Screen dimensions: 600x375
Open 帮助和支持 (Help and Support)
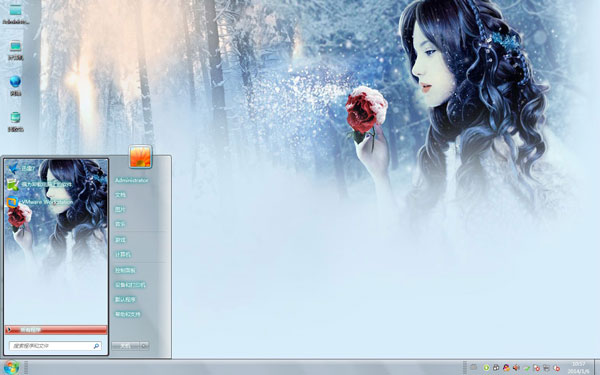tap(128, 314)
